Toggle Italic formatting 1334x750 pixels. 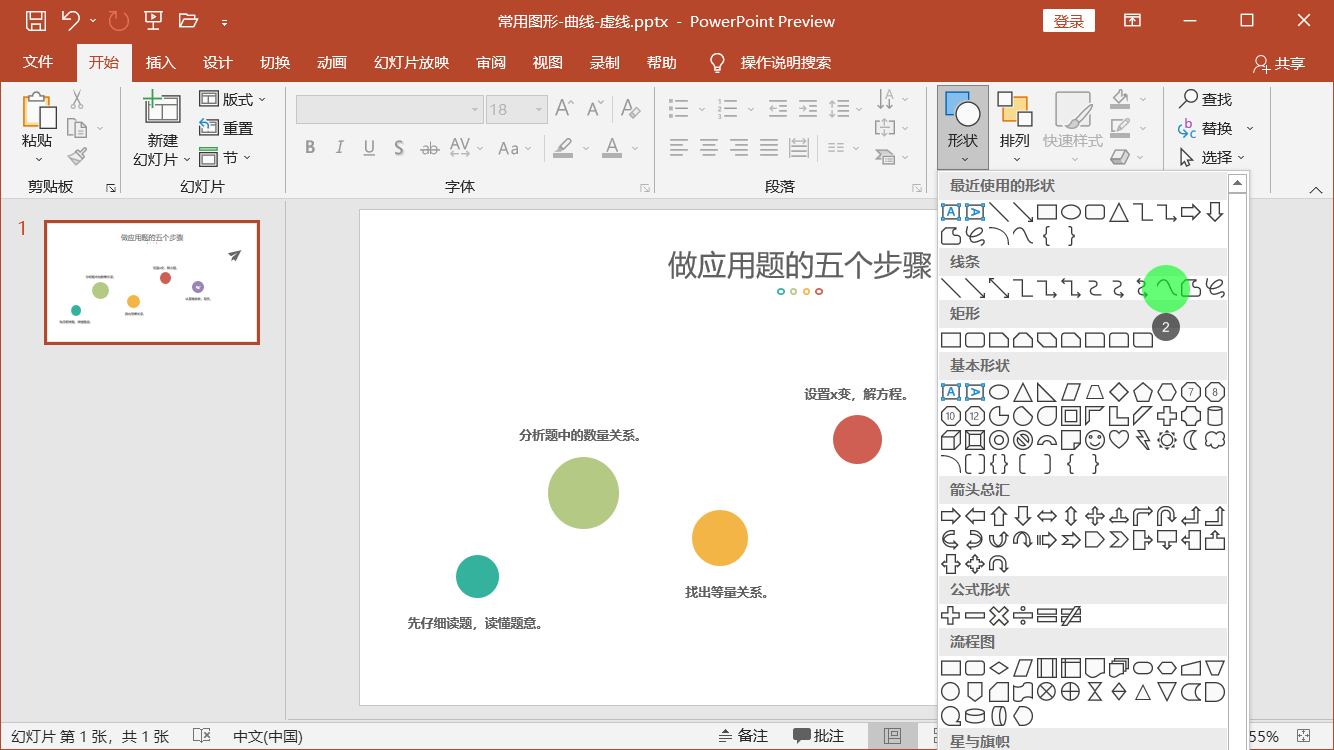coord(339,148)
